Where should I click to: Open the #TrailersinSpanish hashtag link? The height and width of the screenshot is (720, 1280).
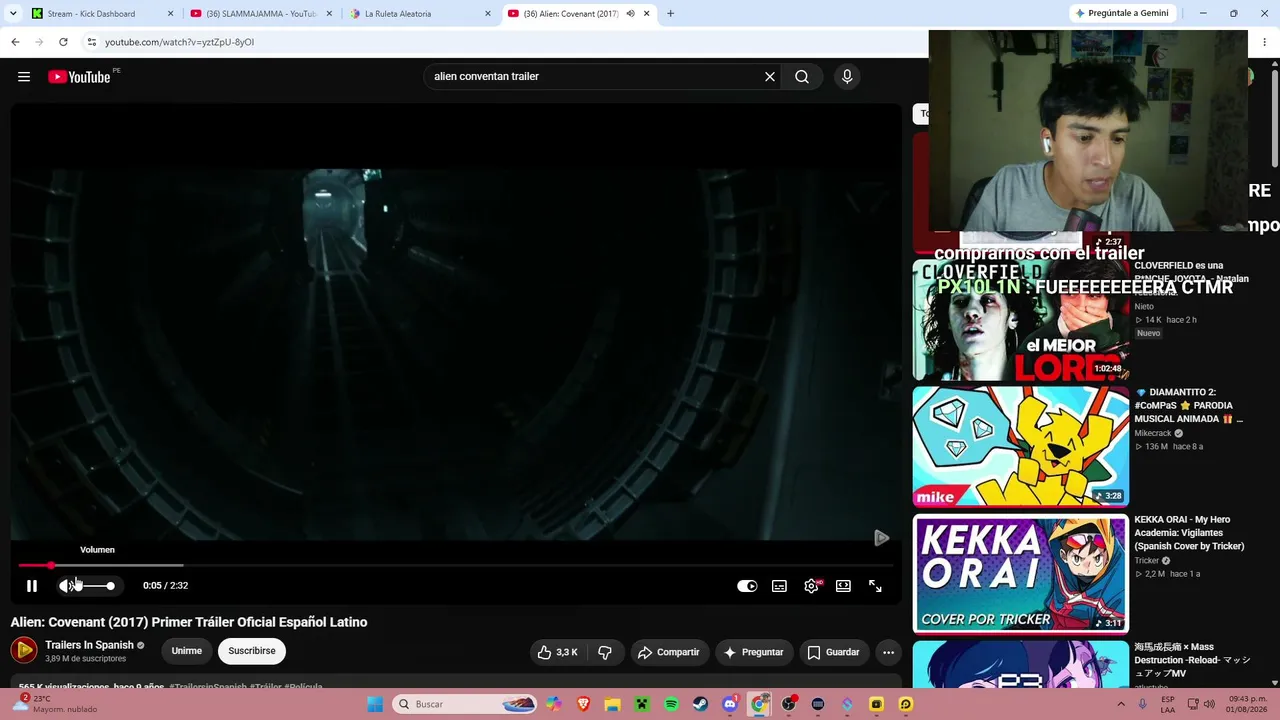click(208, 688)
